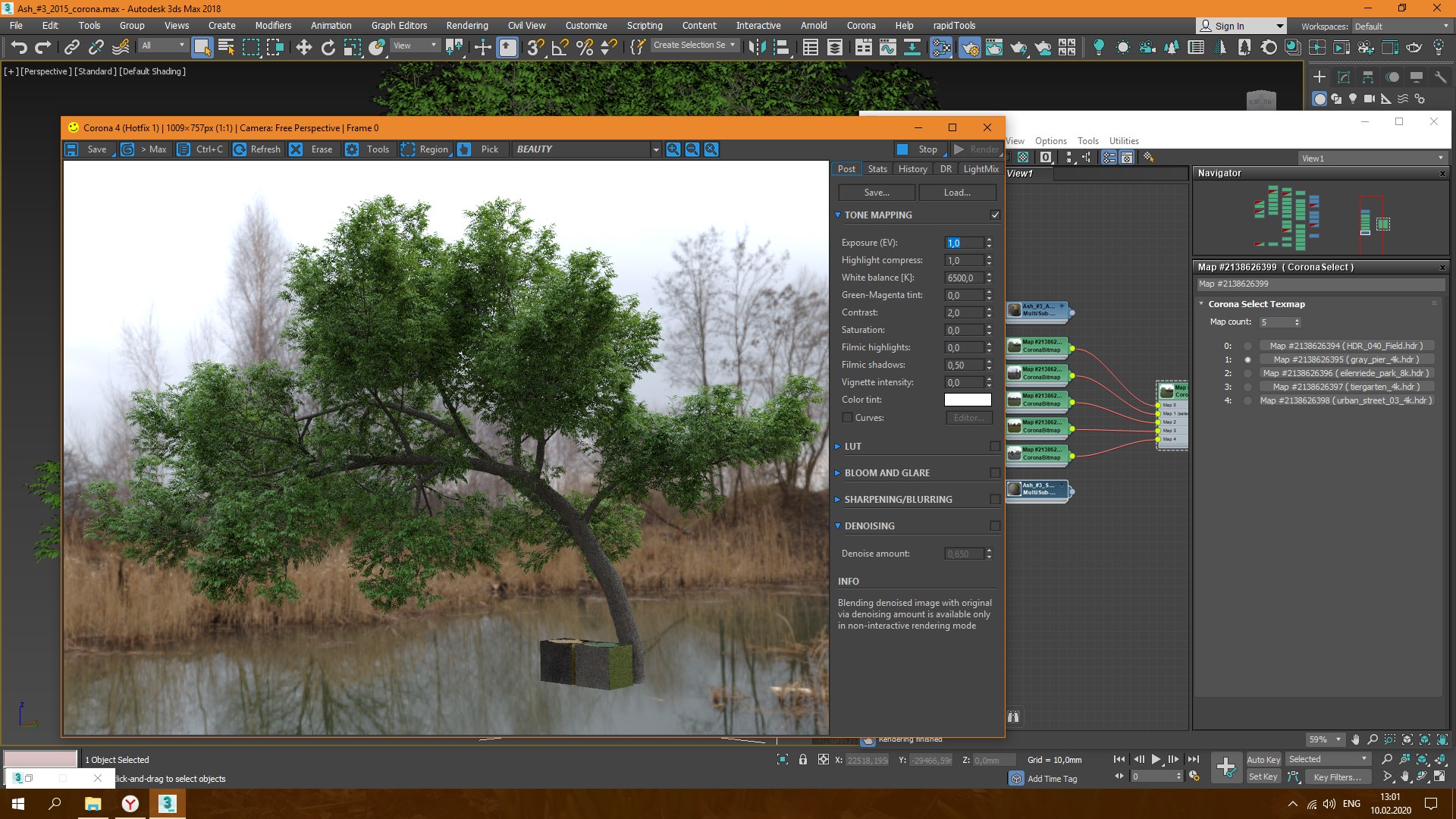Enable the Denoising checkbox
Image resolution: width=1456 pixels, height=819 pixels.
(x=995, y=526)
